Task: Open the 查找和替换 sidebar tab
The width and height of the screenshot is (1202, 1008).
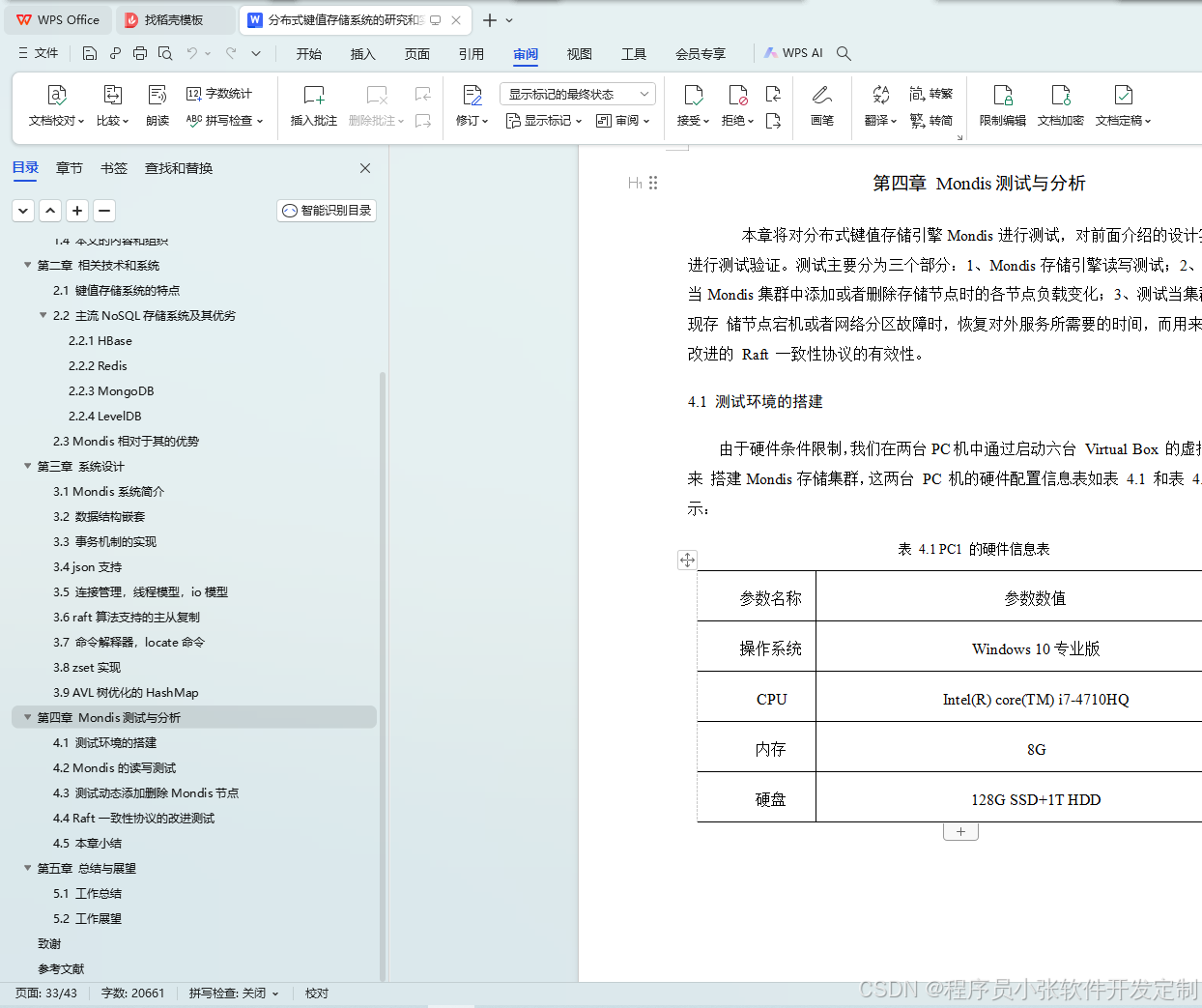Action: pos(179,168)
